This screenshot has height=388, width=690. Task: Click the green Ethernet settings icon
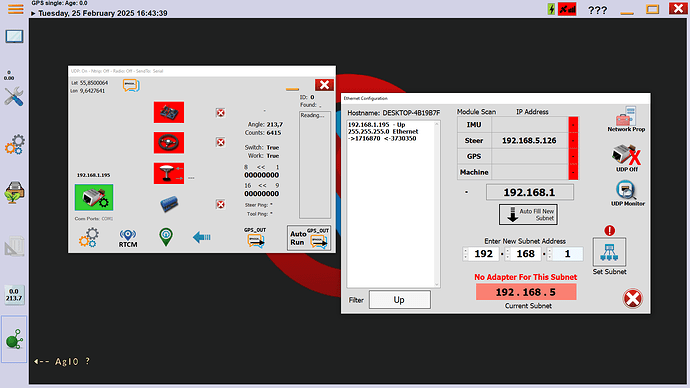pos(94,198)
